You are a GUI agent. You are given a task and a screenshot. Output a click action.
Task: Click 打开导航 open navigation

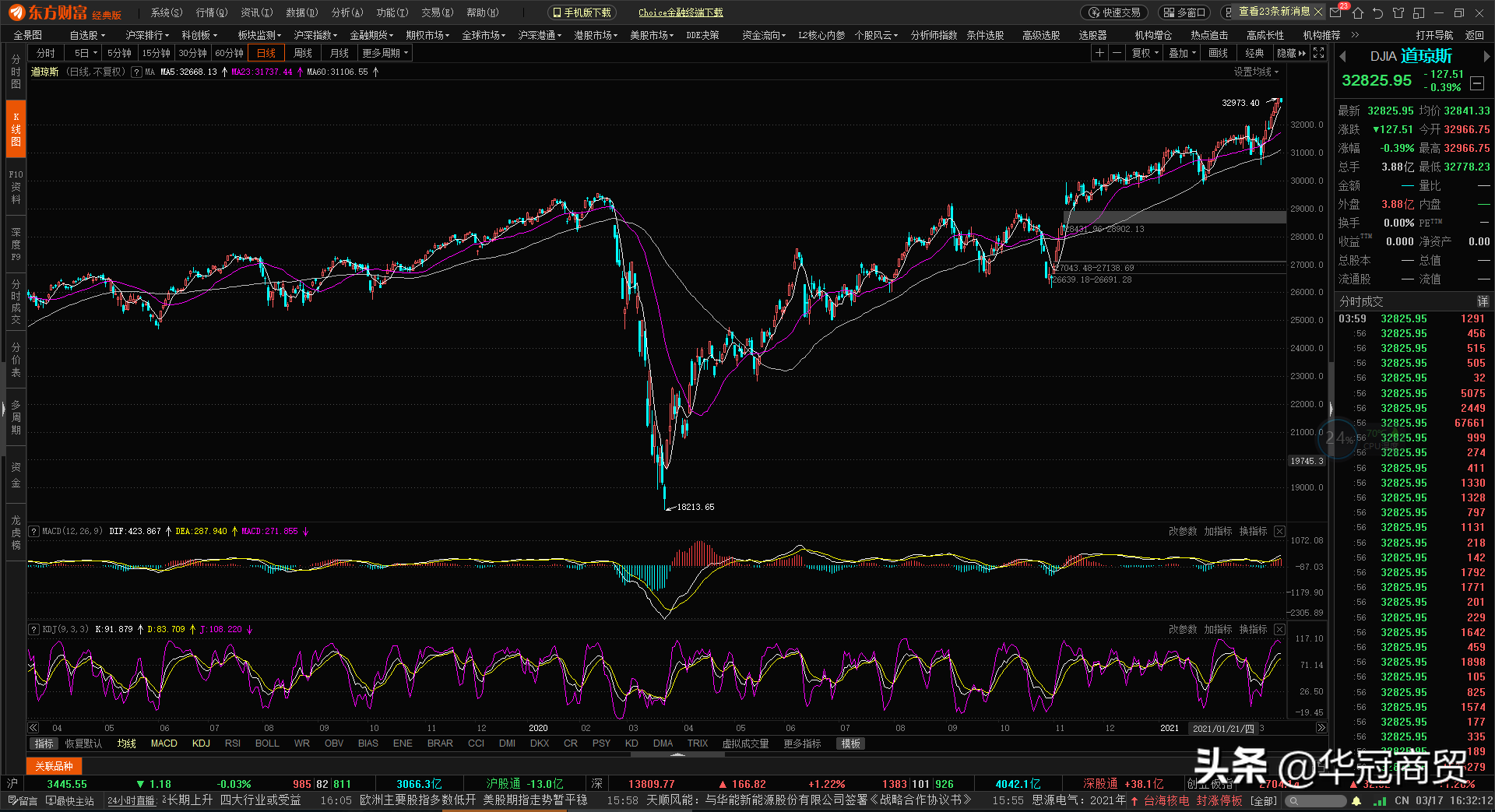(x=1434, y=35)
